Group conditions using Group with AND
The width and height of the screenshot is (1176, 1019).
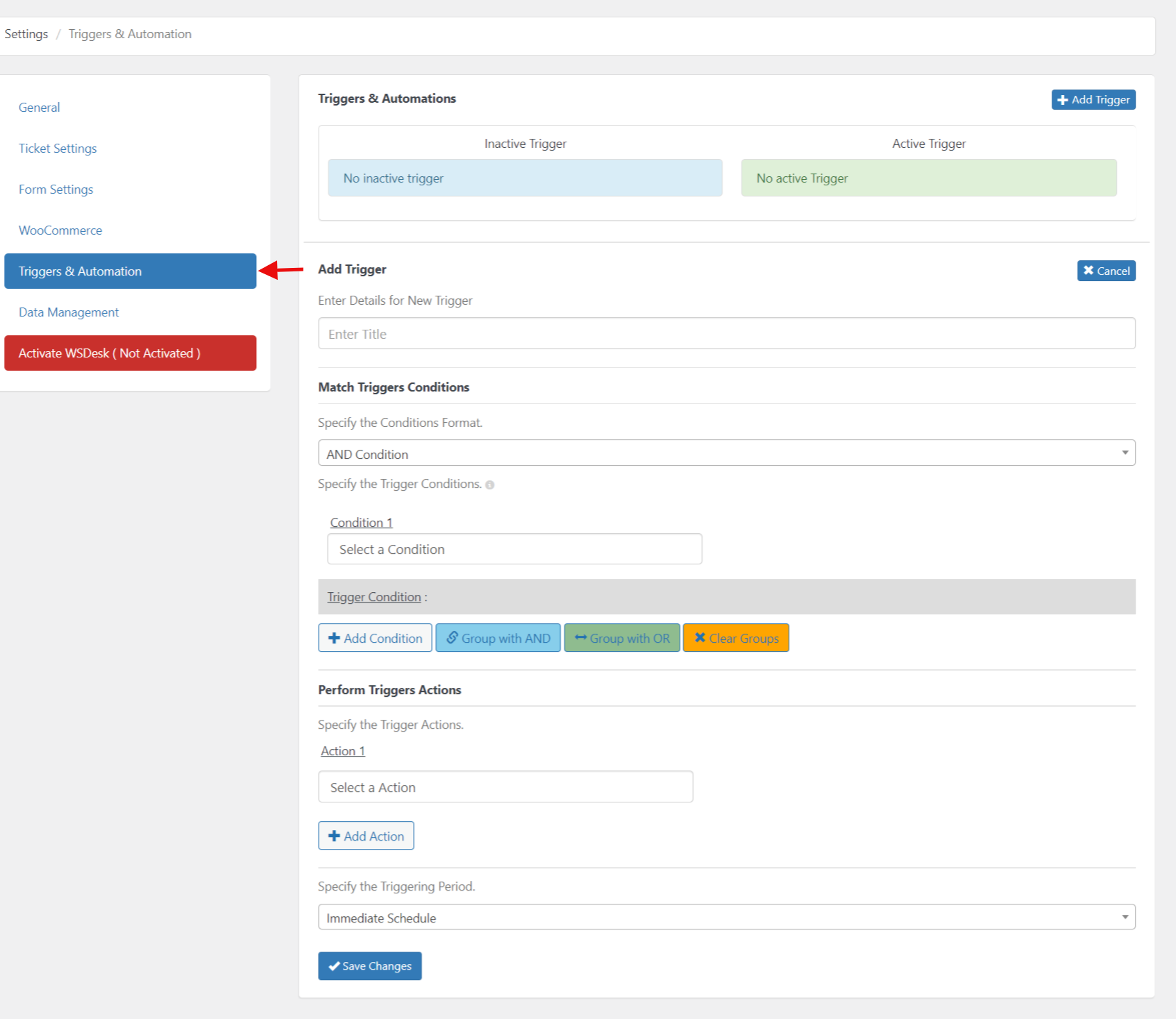pos(498,637)
